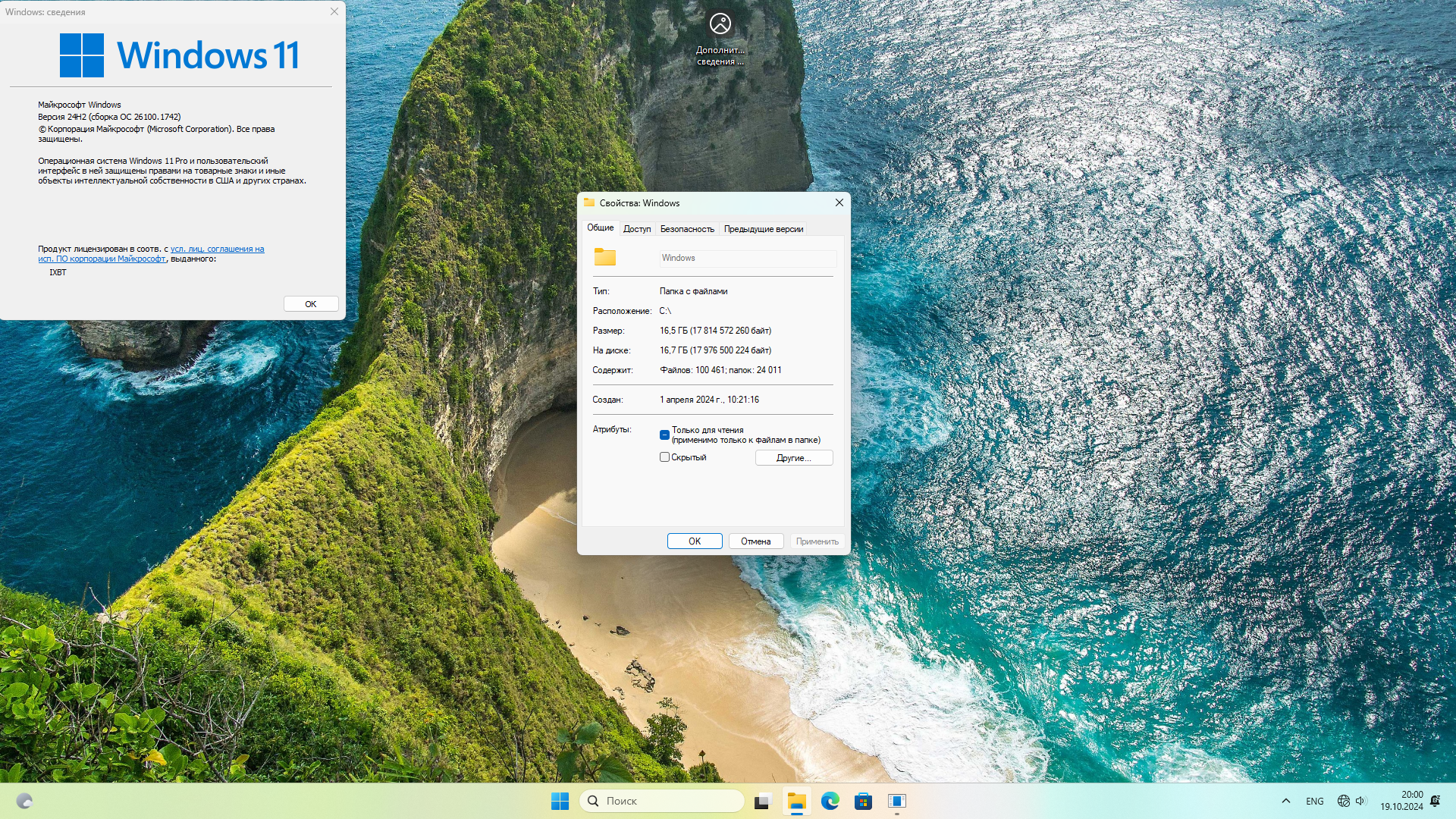1456x819 pixels.
Task: Open the Windows Start menu
Action: [x=560, y=801]
